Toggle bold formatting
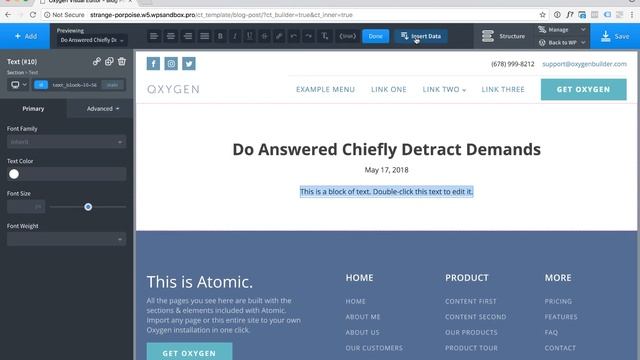Viewport: 640px width, 360px height. (x=220, y=36)
